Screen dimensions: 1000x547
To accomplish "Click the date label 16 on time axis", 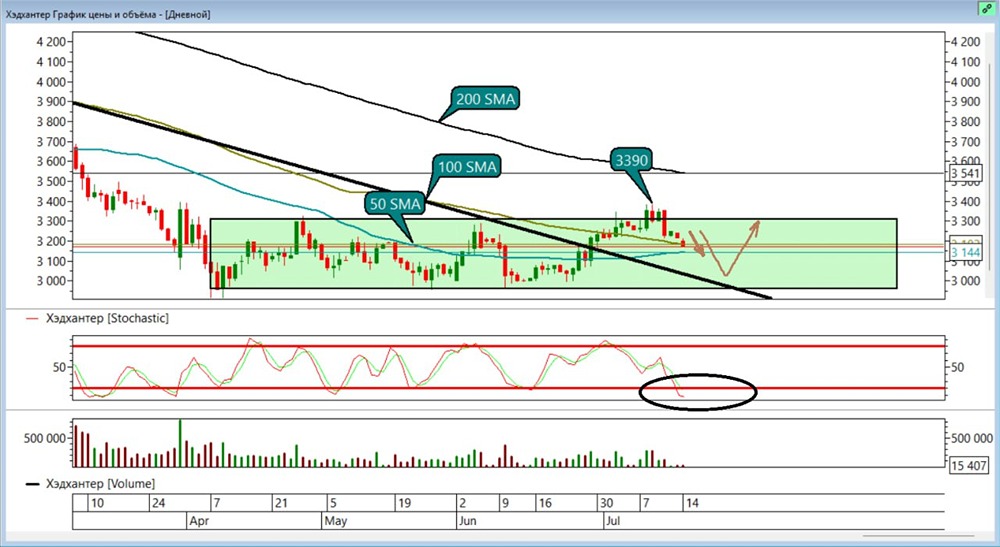I will (545, 503).
